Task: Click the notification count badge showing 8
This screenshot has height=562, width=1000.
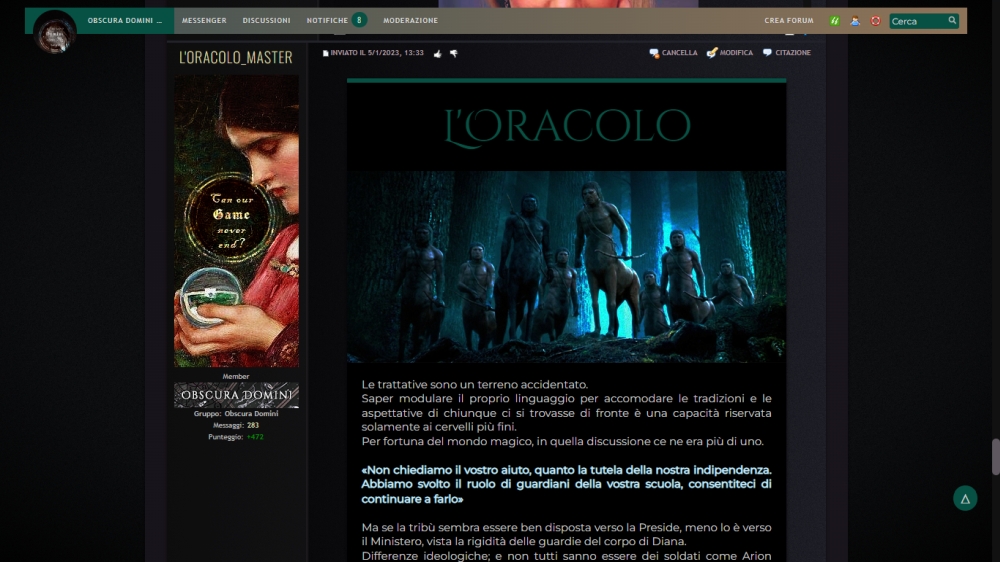Action: coord(359,20)
